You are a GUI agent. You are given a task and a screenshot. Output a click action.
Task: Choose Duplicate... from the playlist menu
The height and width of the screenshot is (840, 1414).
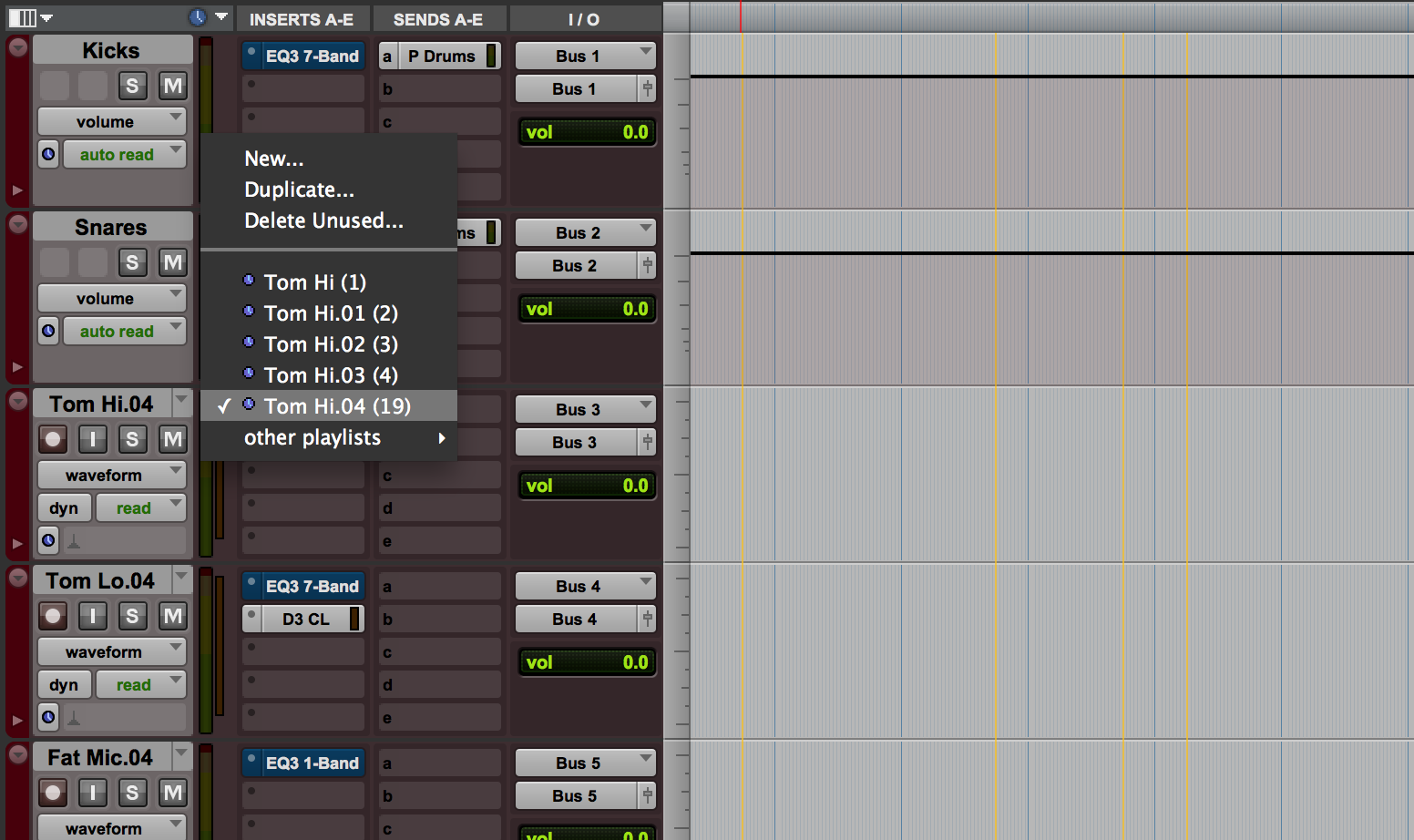pos(299,190)
